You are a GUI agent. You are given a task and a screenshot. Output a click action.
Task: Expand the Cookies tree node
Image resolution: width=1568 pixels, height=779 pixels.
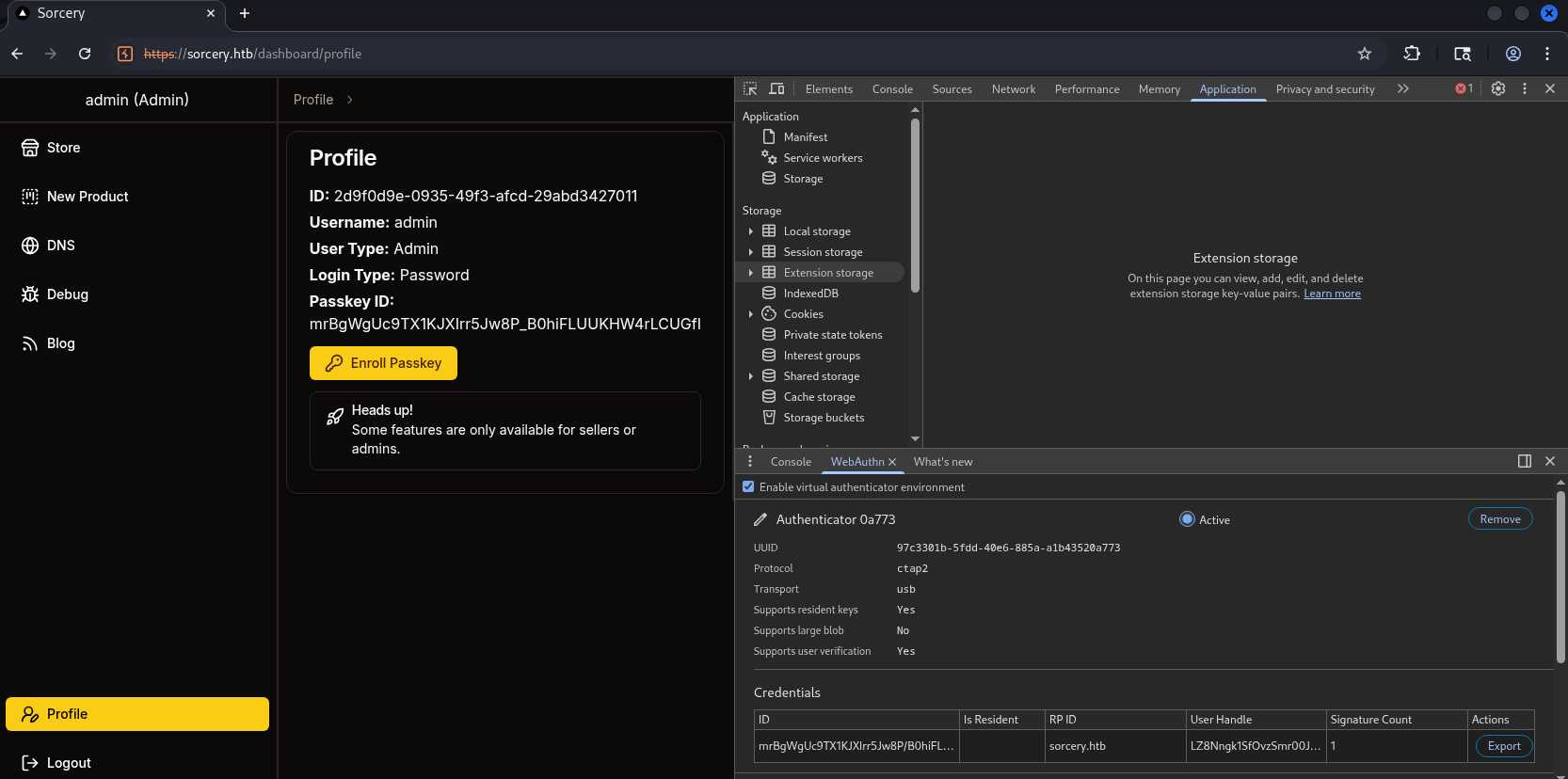(x=750, y=314)
